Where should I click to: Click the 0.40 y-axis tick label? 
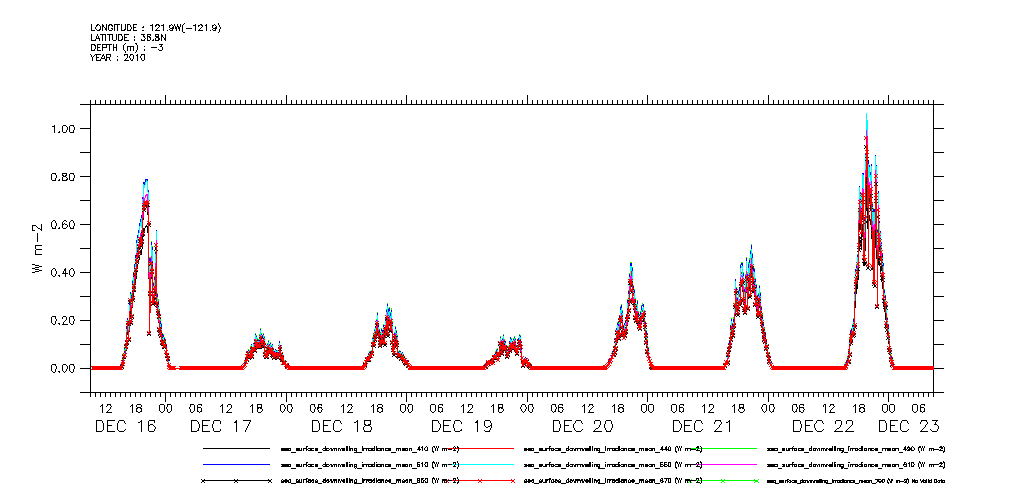65,272
